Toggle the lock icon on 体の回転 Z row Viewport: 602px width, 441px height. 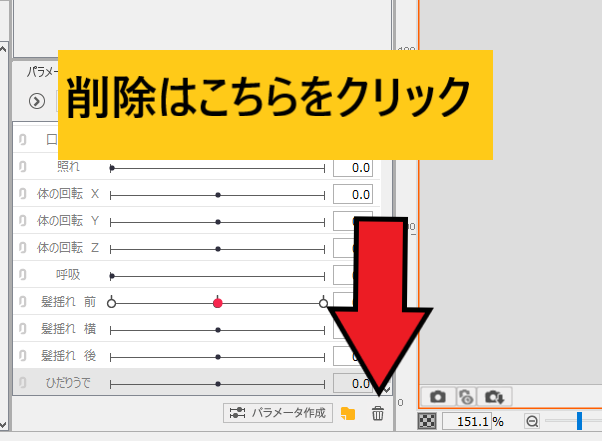[23, 248]
